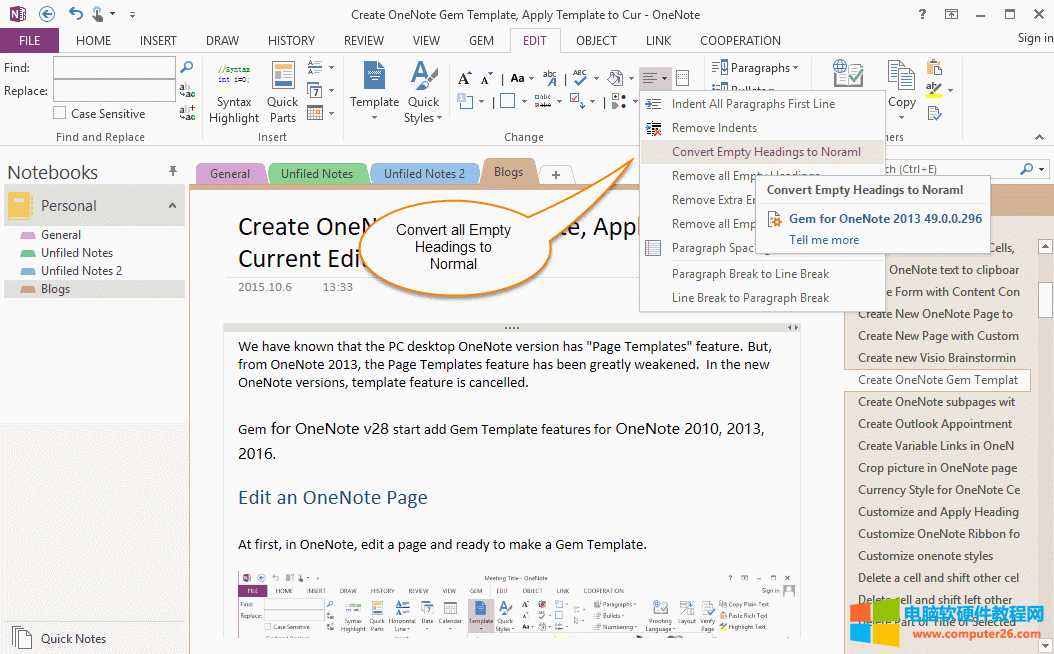
Task: Collapse the Personal notebook
Action: point(172,206)
